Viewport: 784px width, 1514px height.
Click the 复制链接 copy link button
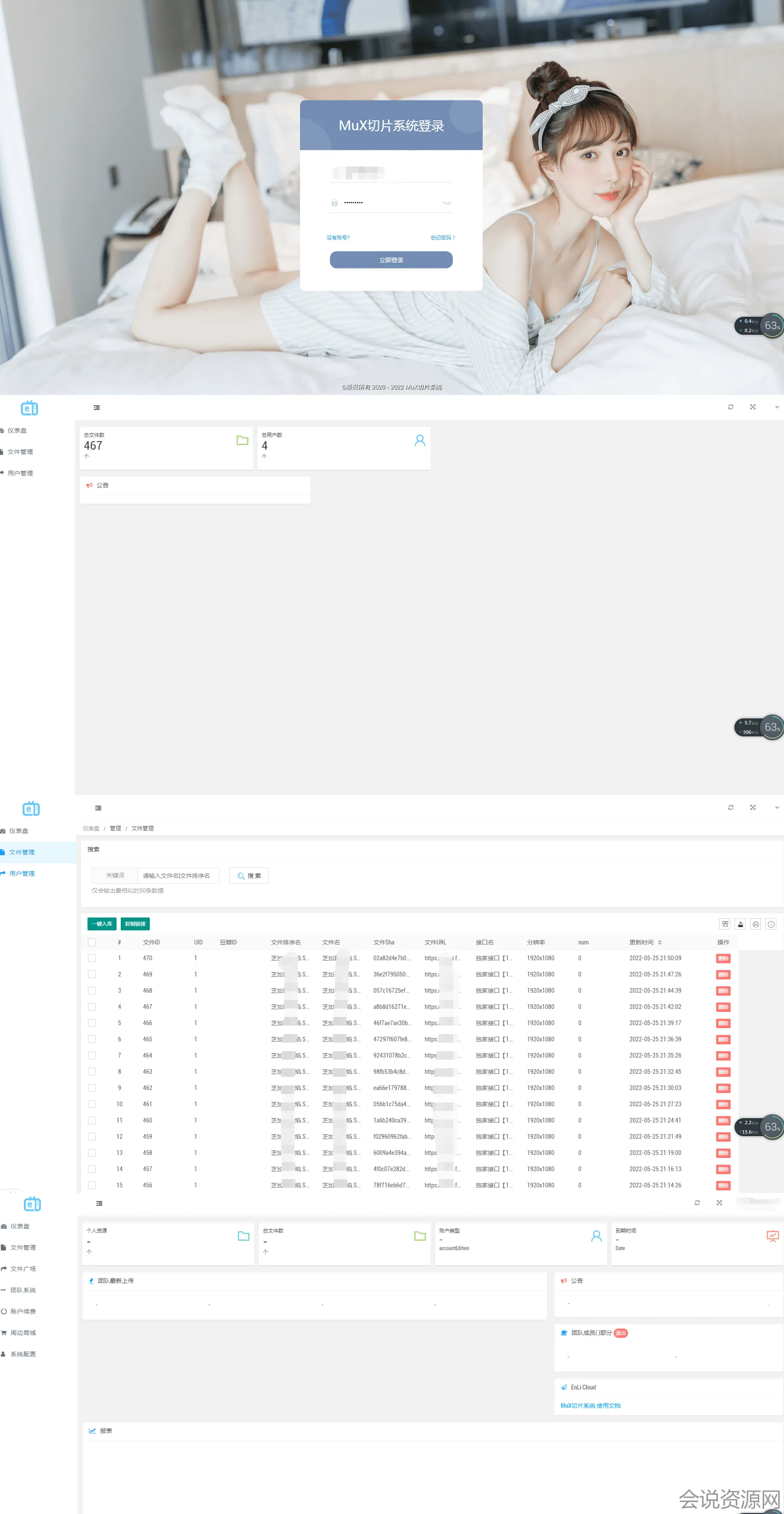pos(135,924)
